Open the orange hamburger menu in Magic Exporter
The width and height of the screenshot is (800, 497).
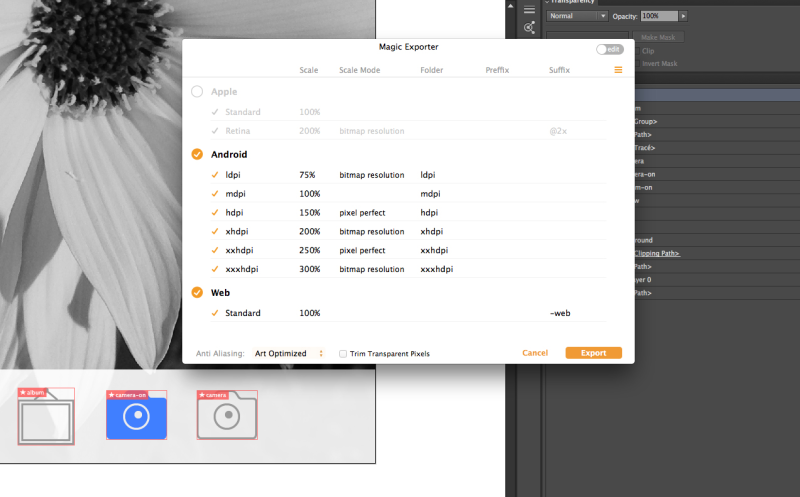(x=618, y=70)
